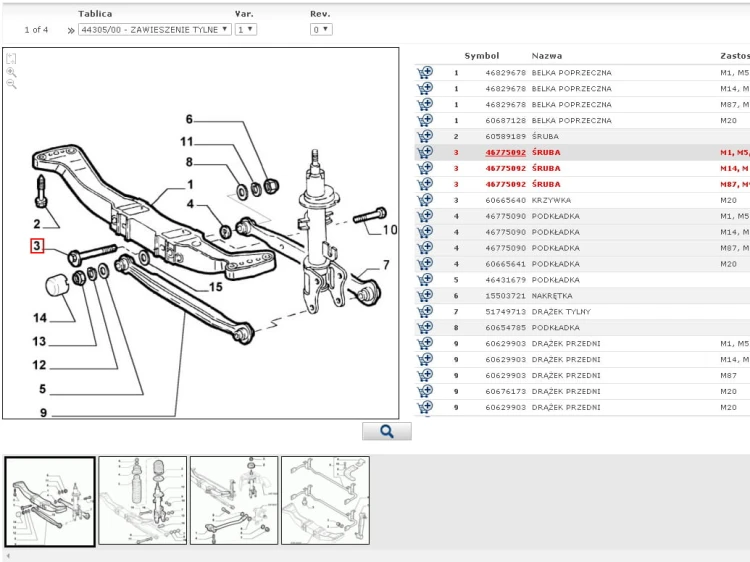
Task: Click fit-to-frame icon above zoom icons
Action: coord(11,59)
